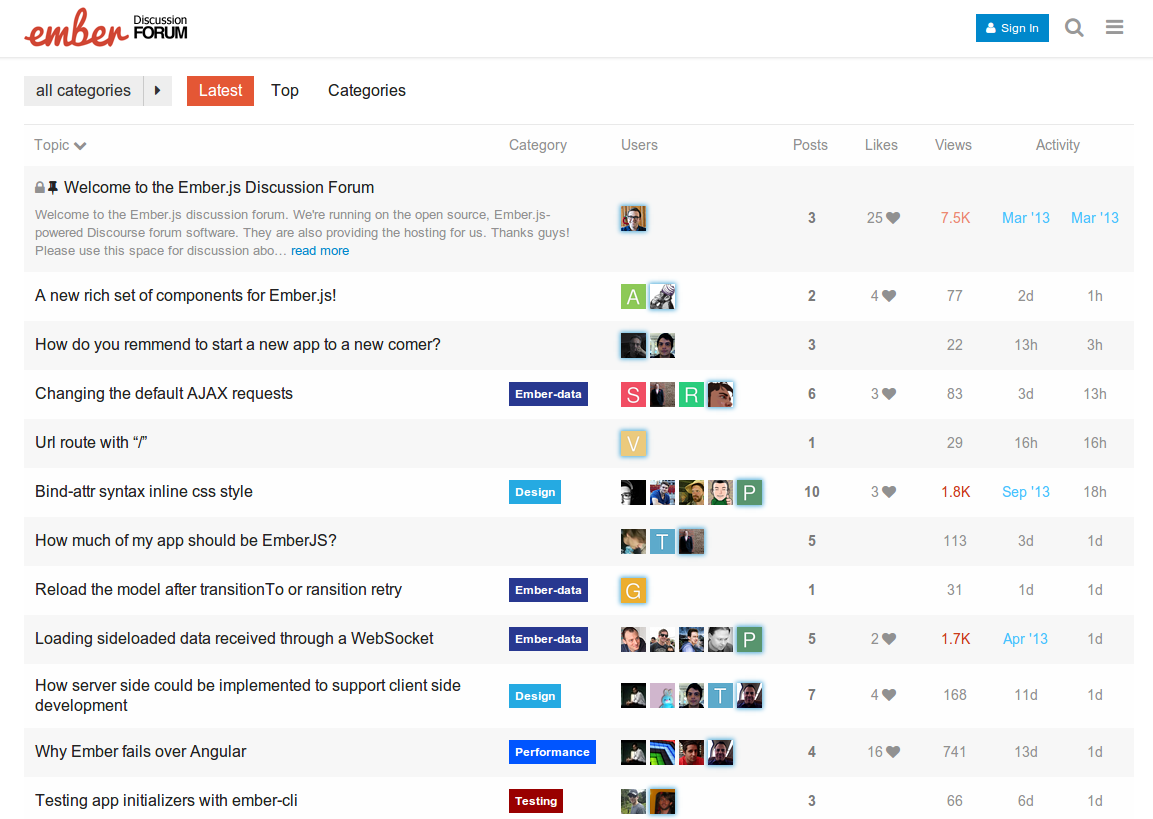
Task: Open 'How do you remmend to start' topic
Action: pyautogui.click(x=238, y=344)
